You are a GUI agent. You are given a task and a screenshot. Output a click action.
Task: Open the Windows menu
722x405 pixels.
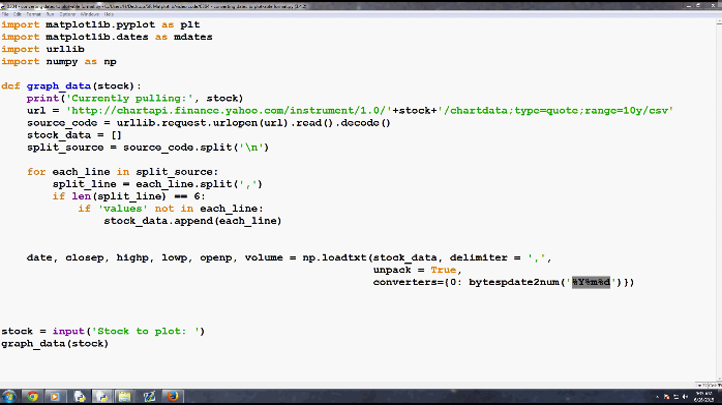[x=89, y=14]
